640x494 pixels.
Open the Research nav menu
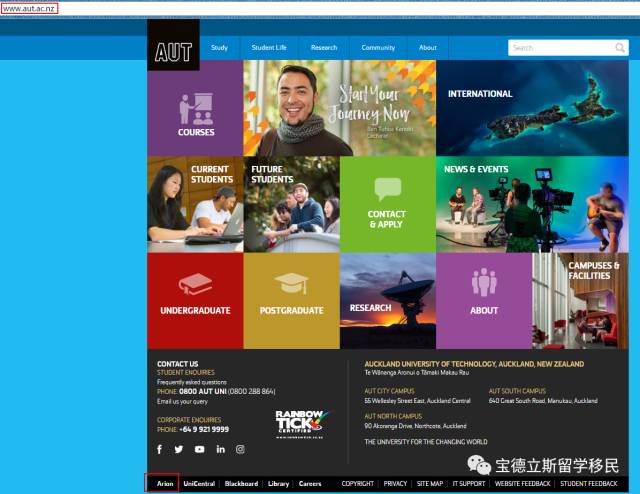(x=324, y=47)
